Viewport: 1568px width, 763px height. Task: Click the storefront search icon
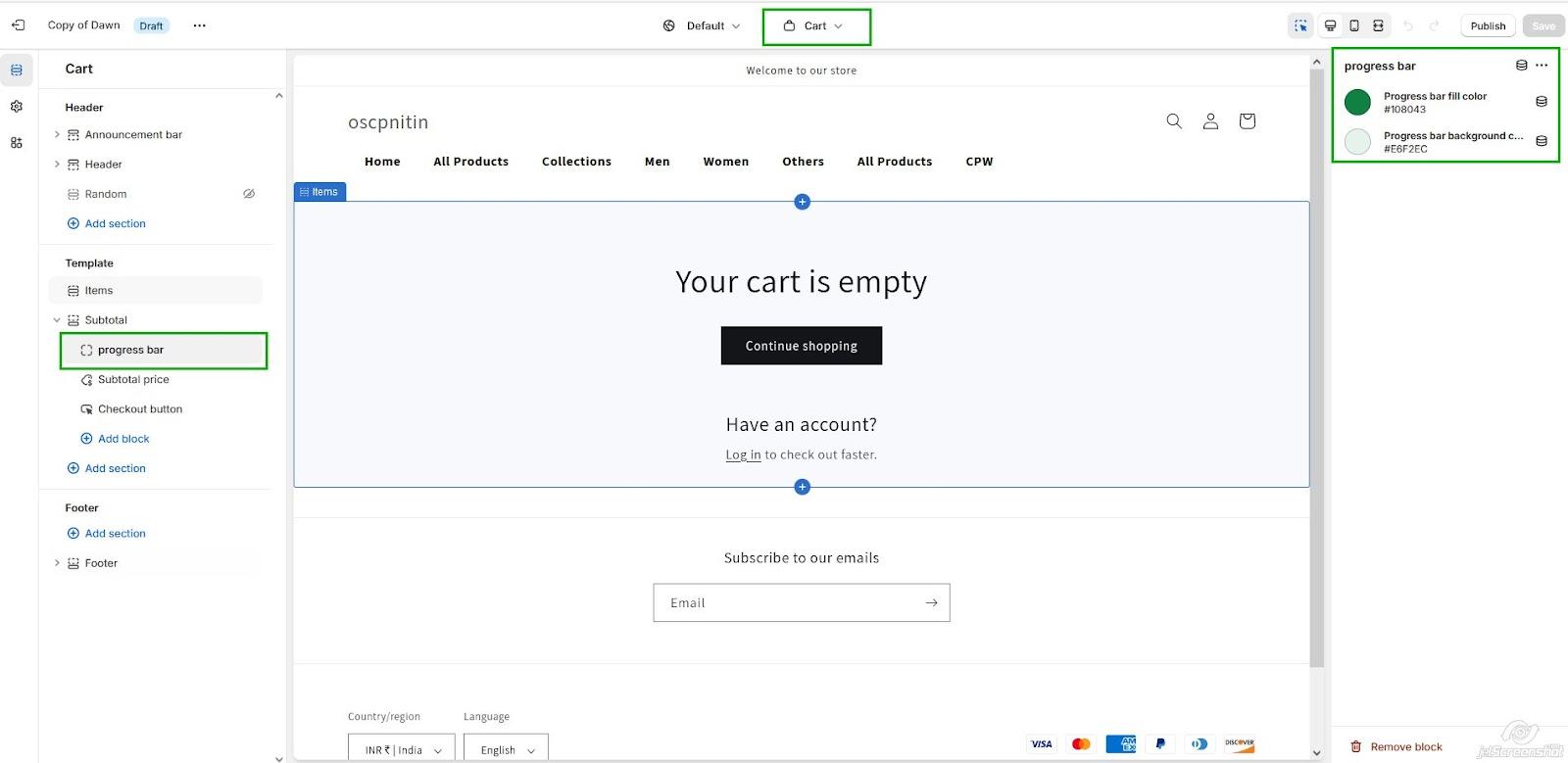tap(1174, 121)
